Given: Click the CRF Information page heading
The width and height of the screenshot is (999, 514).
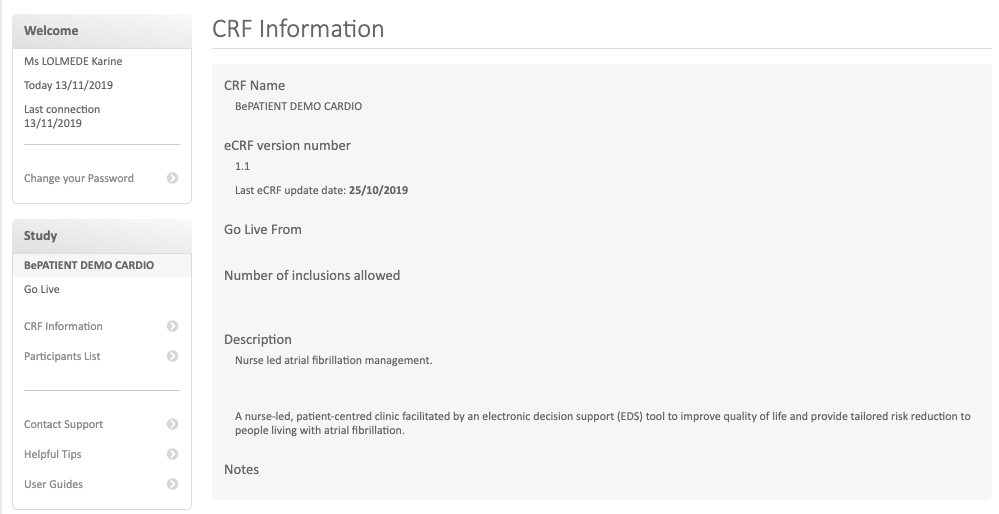Looking at the screenshot, I should [298, 29].
